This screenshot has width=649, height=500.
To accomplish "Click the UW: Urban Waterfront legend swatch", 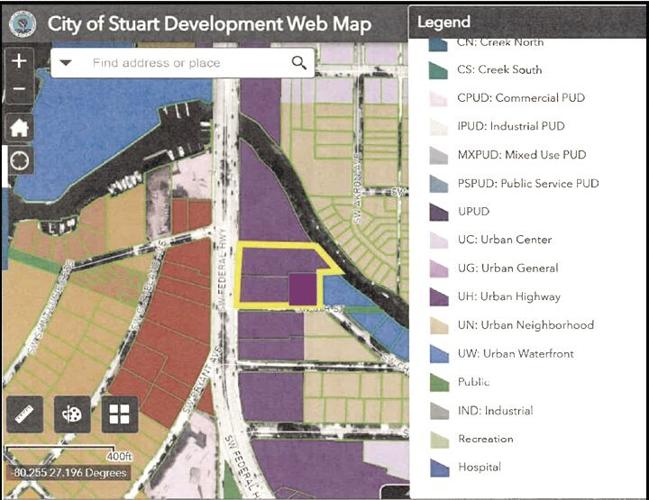I will 438,354.
